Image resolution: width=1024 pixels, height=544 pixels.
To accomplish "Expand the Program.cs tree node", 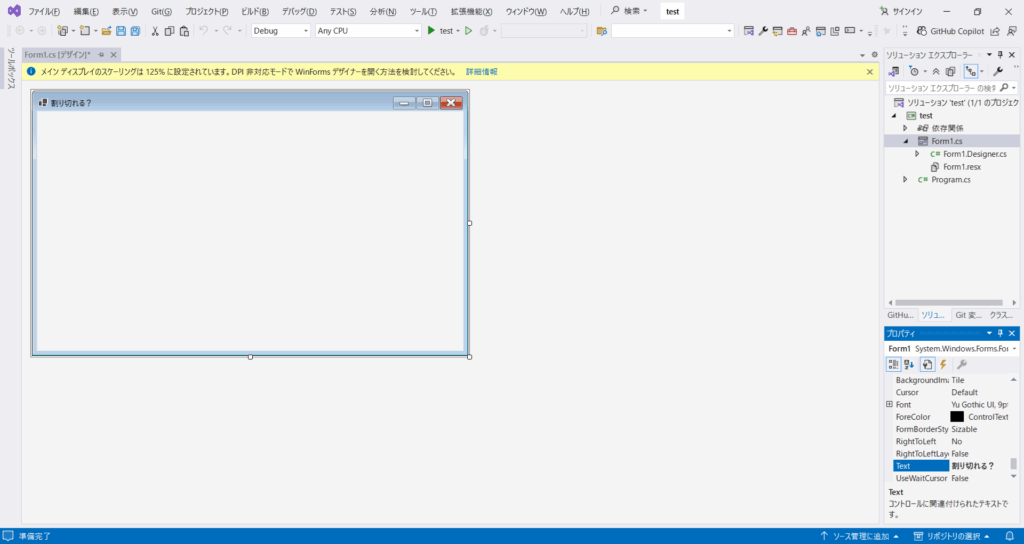I will (x=905, y=180).
